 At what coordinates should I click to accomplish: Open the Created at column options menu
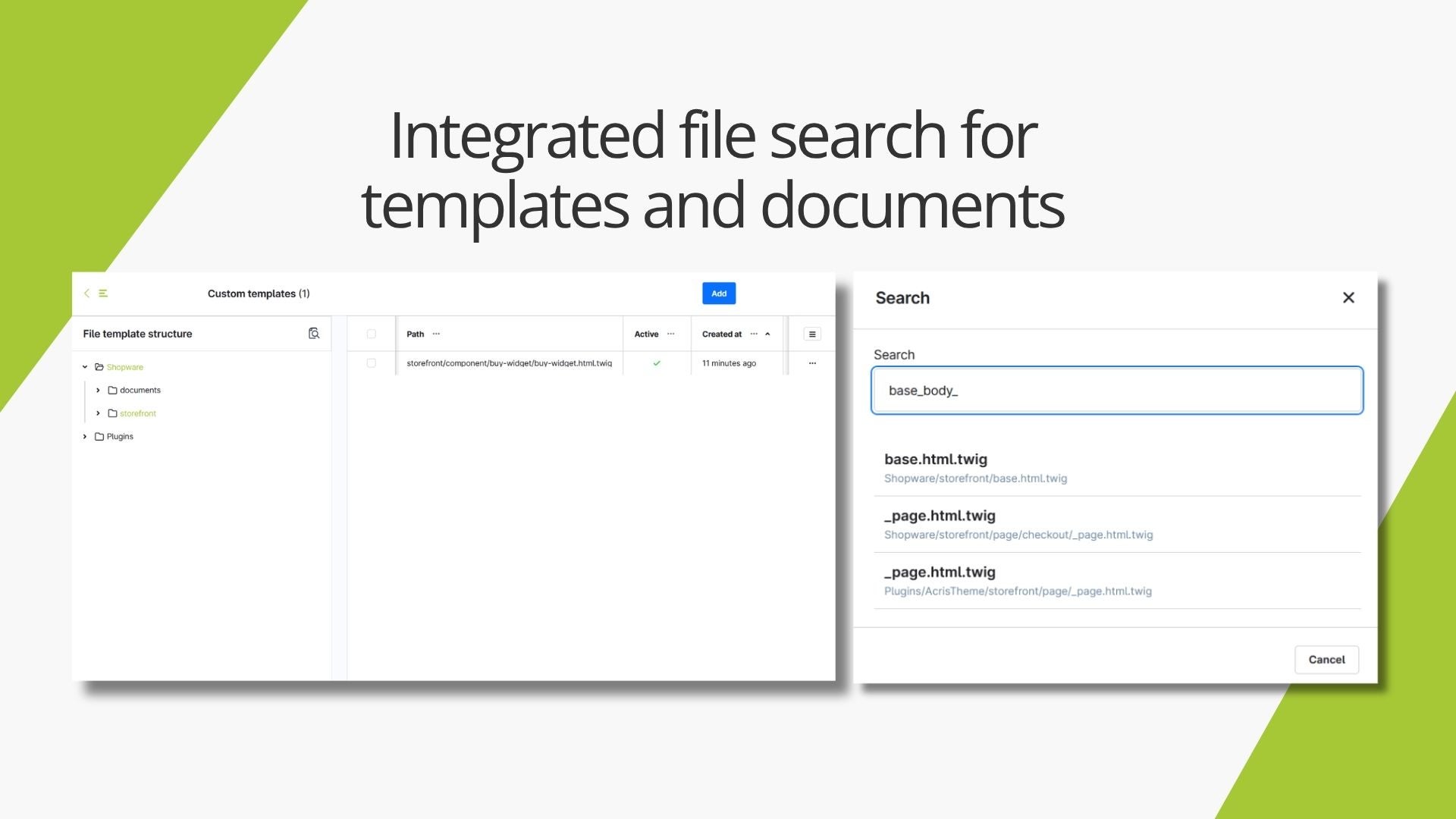[x=754, y=334]
